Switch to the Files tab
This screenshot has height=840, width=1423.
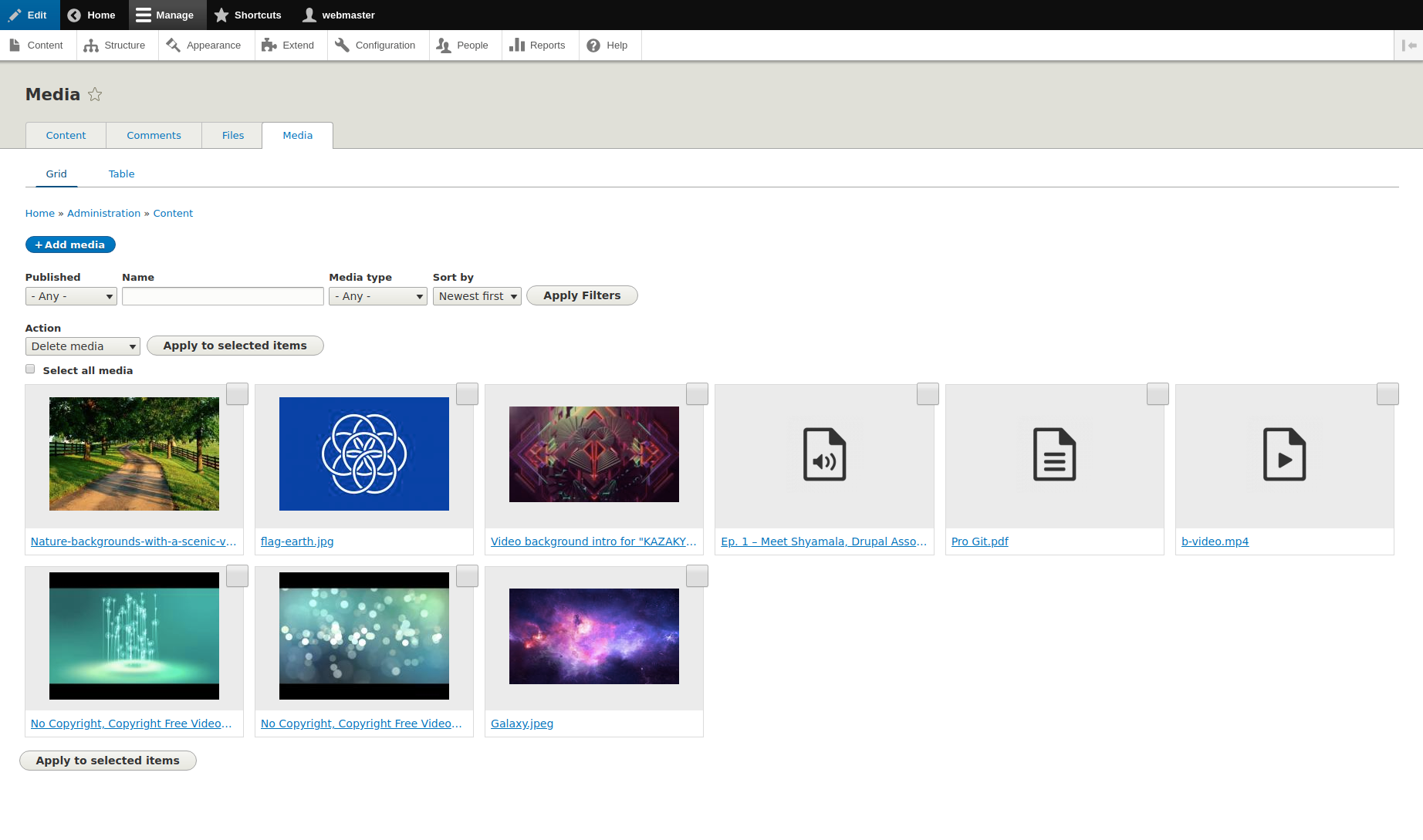(232, 136)
